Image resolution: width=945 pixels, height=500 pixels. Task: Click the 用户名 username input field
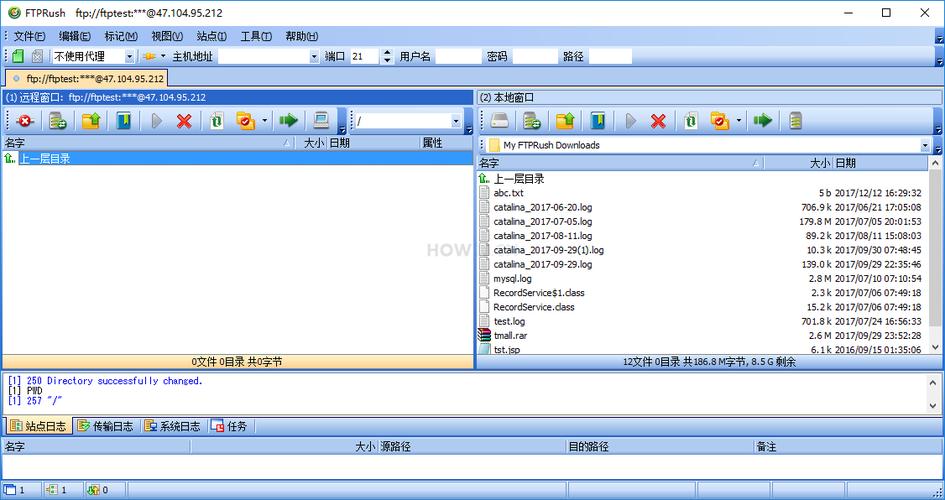coord(458,57)
